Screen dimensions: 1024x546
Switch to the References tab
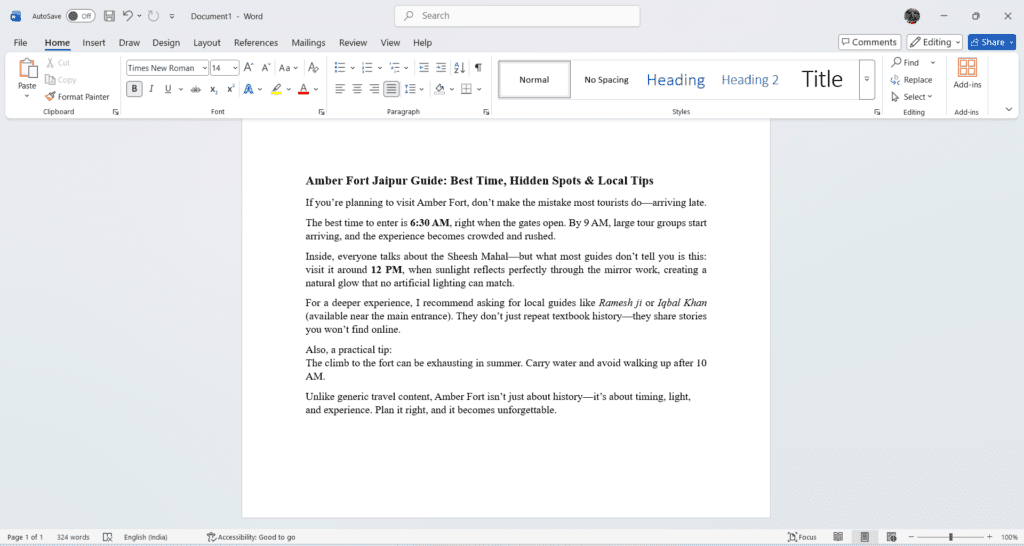point(256,42)
